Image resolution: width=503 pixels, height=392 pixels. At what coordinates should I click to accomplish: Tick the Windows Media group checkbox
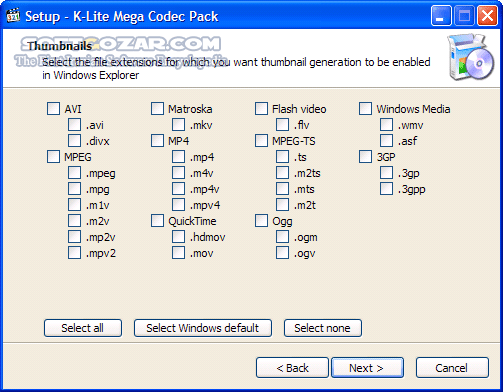click(x=365, y=109)
